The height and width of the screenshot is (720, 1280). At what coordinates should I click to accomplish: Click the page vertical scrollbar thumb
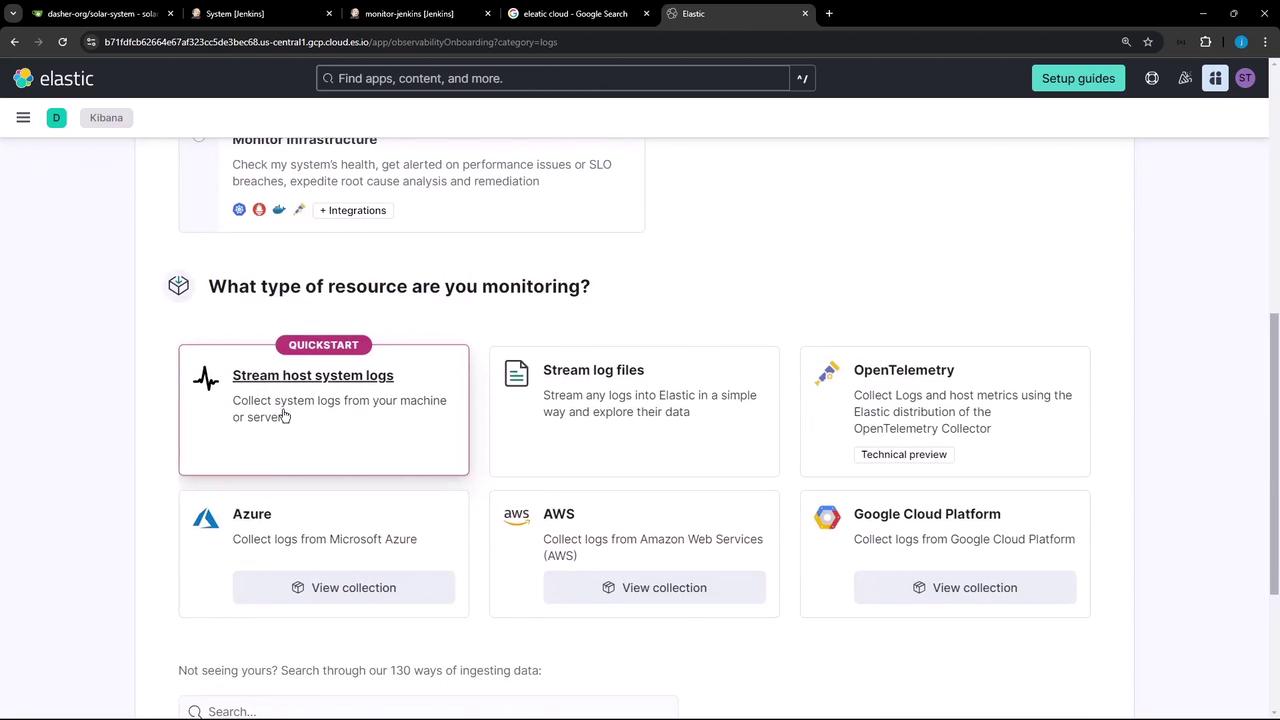(x=1274, y=455)
